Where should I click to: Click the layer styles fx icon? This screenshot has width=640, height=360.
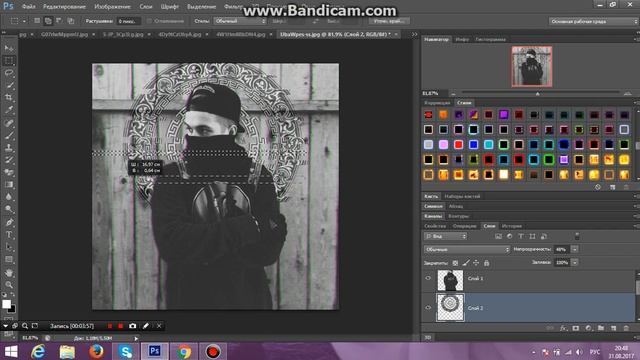563,328
